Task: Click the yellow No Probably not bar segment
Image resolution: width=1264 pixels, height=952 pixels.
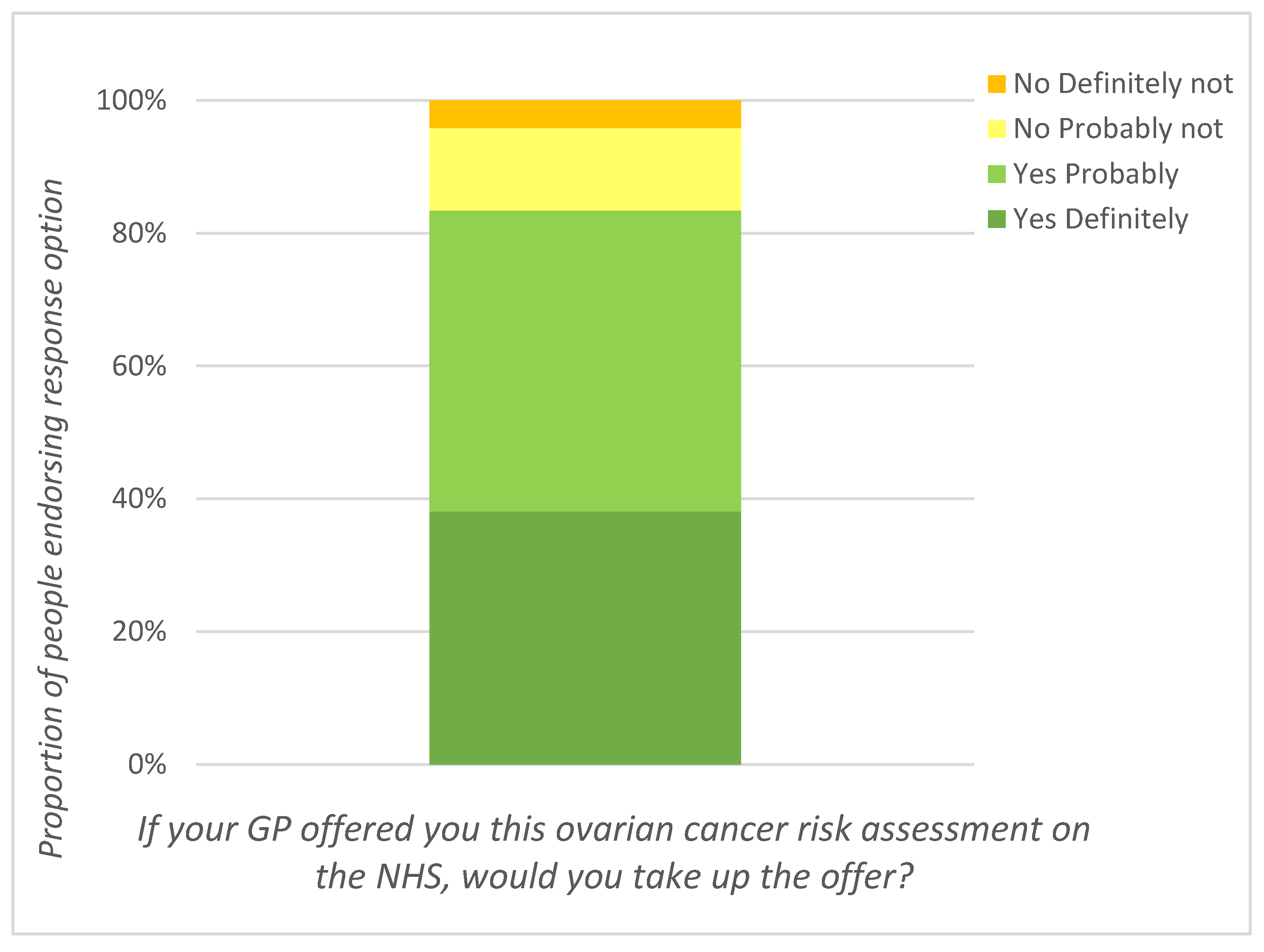Action: [x=585, y=170]
